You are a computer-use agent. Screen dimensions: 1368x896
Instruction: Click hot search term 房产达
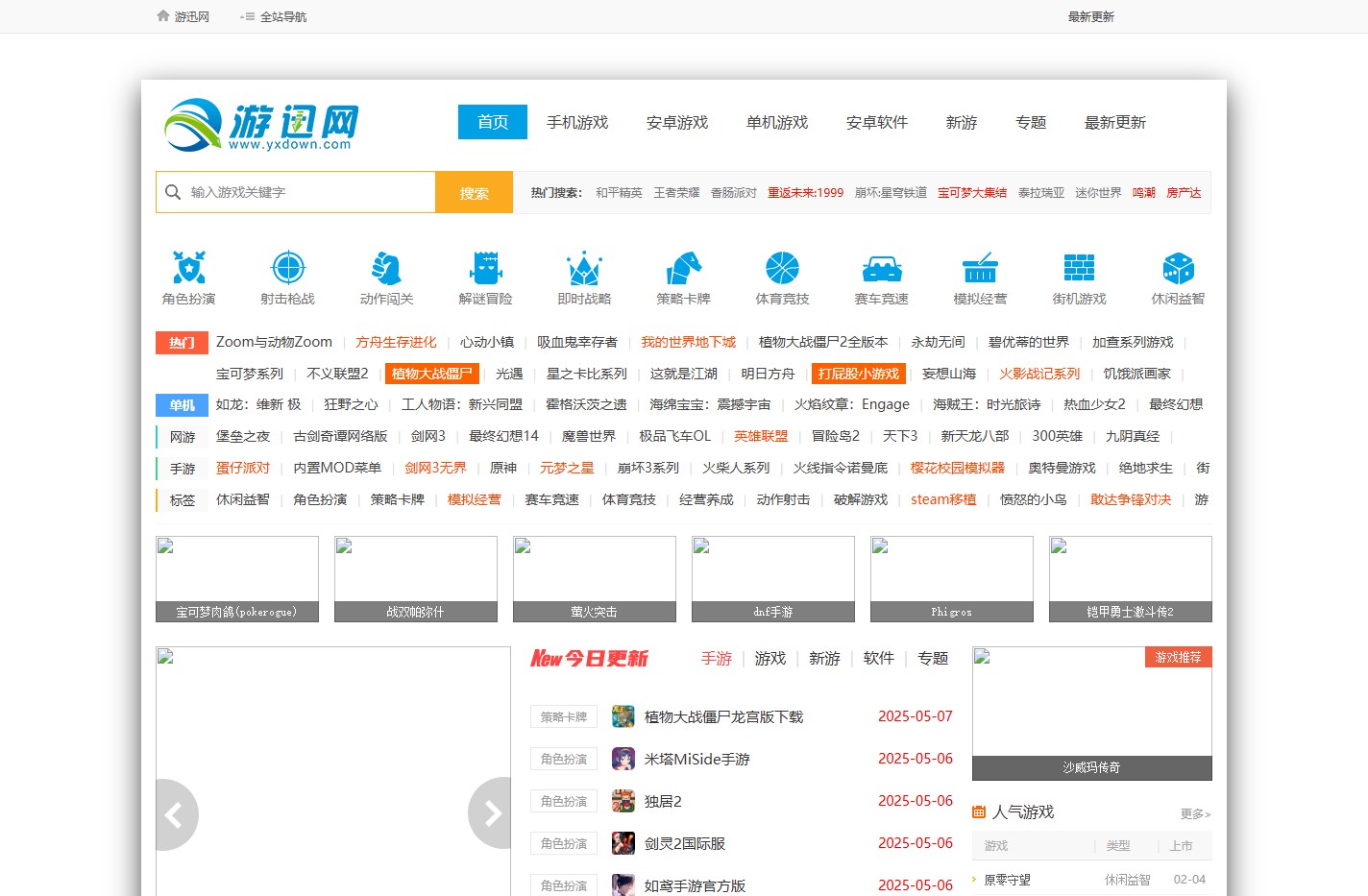tap(1184, 192)
